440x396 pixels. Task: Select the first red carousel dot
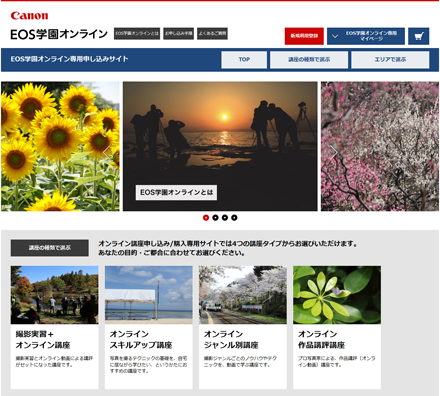pos(206,218)
